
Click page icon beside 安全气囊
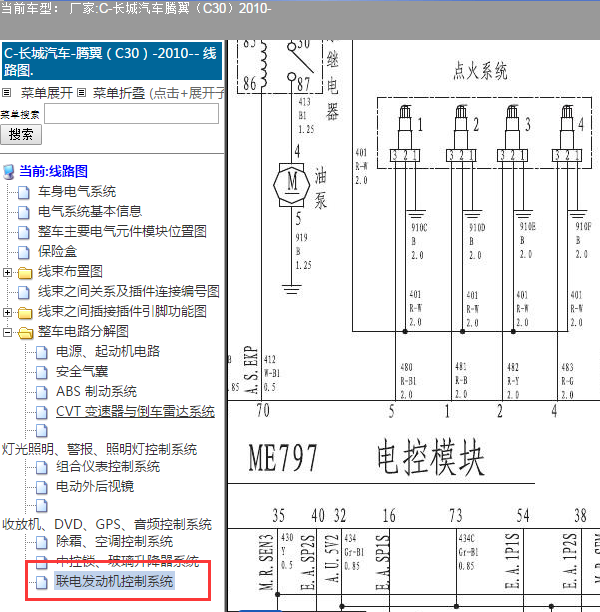pos(42,372)
